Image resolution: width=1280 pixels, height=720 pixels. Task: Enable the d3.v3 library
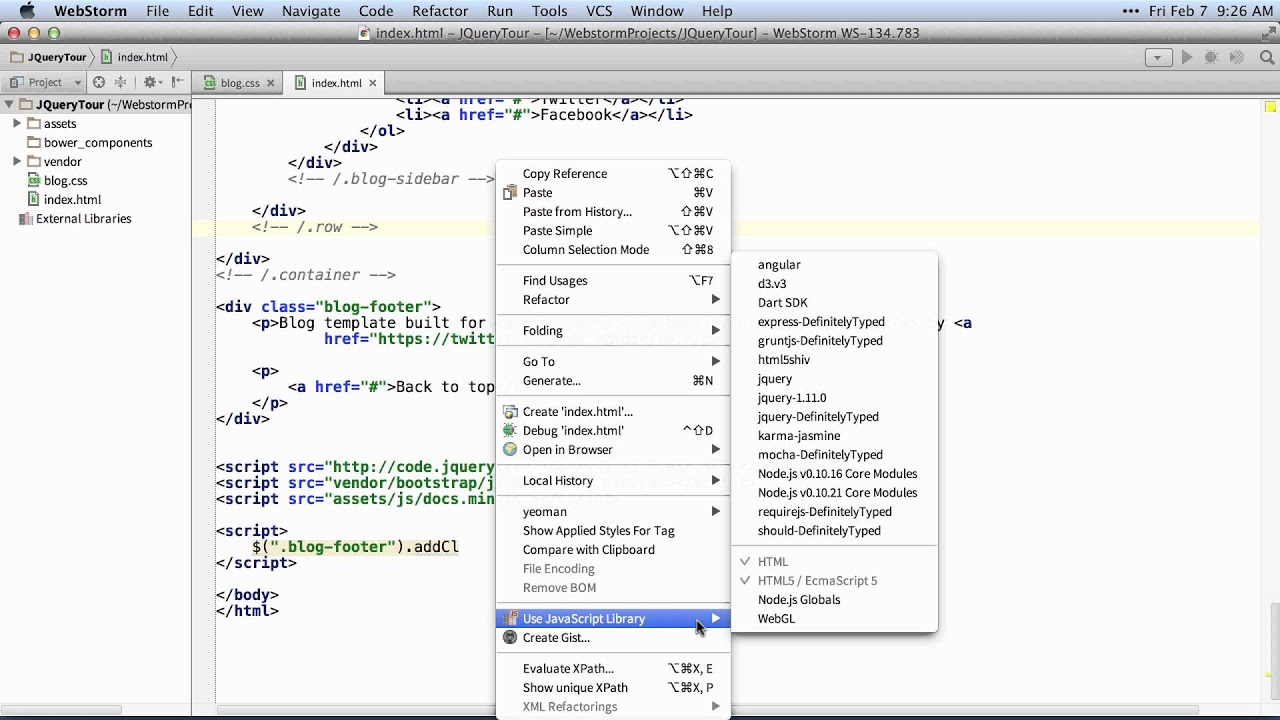[x=772, y=283]
